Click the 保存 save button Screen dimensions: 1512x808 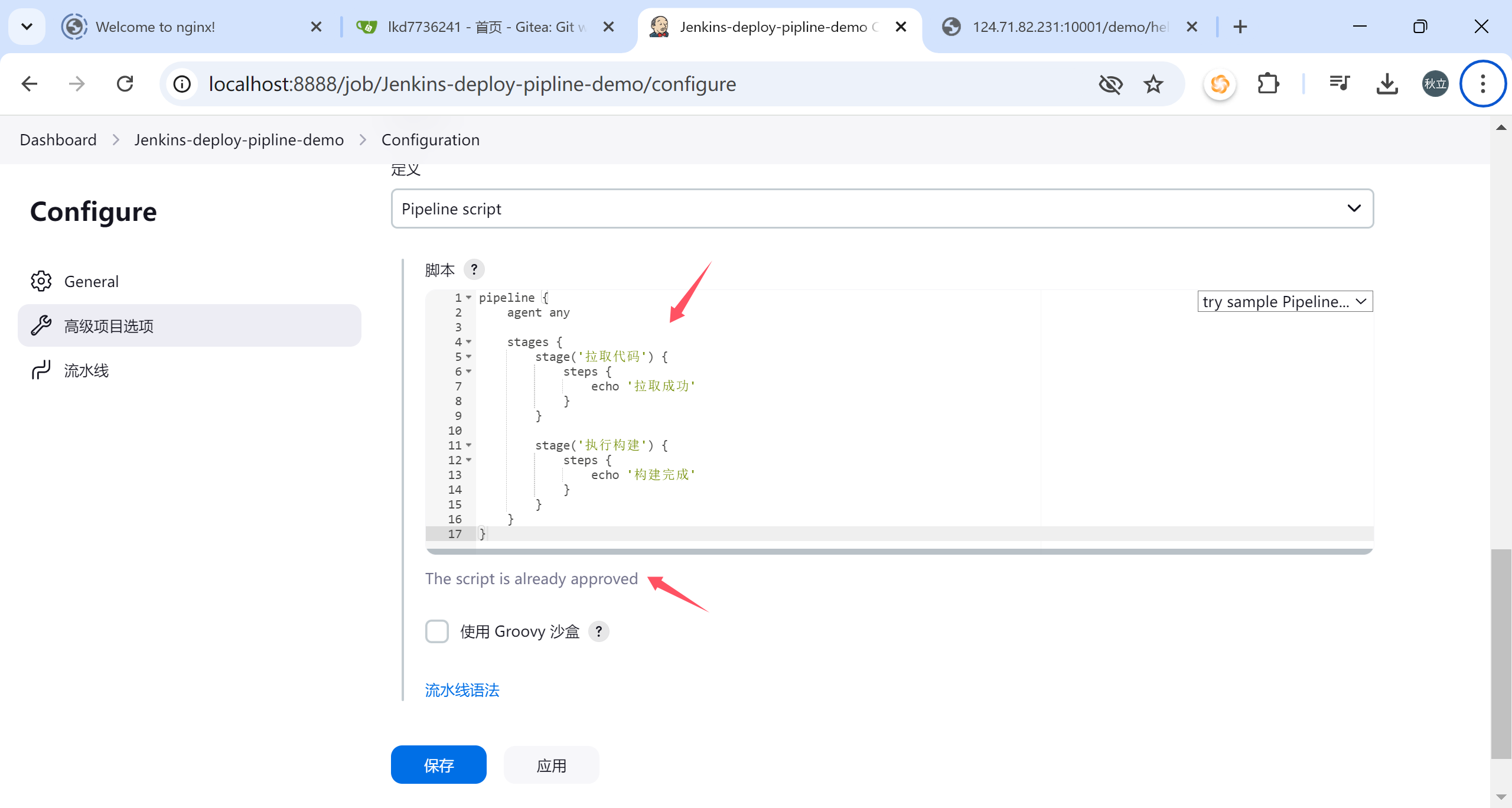[x=438, y=765]
